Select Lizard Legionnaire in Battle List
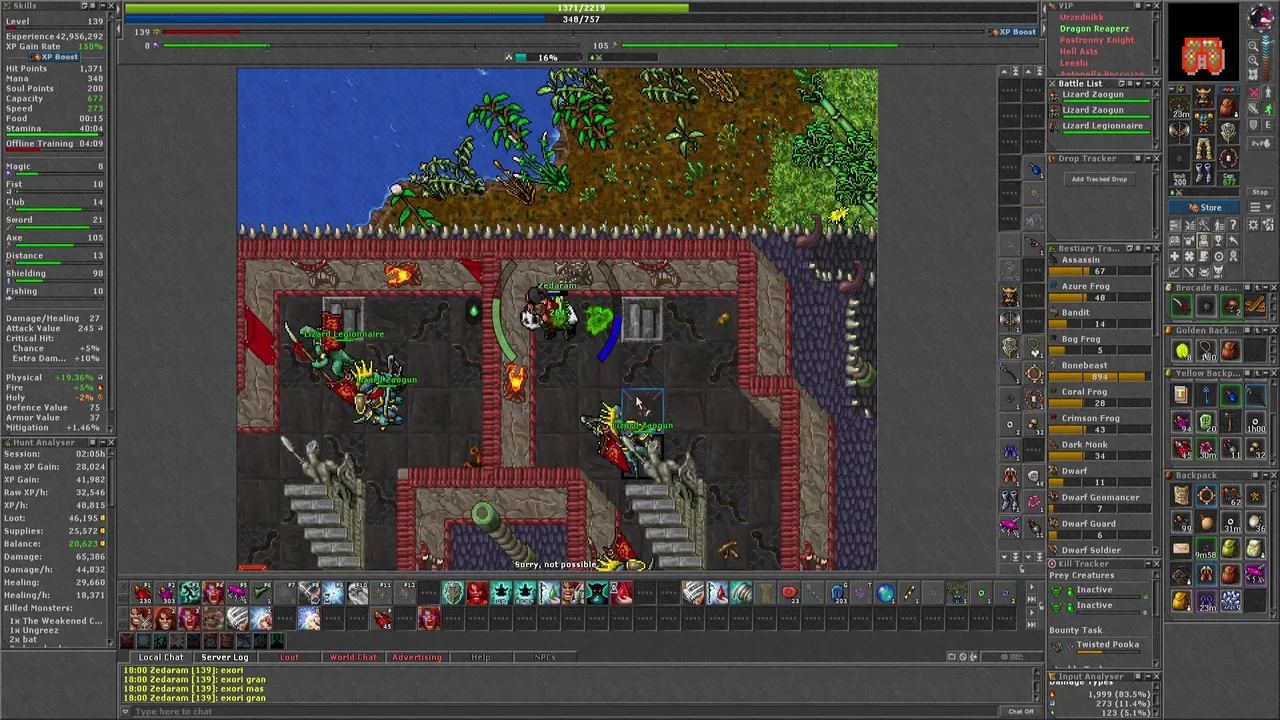This screenshot has width=1280, height=720. [x=1099, y=128]
